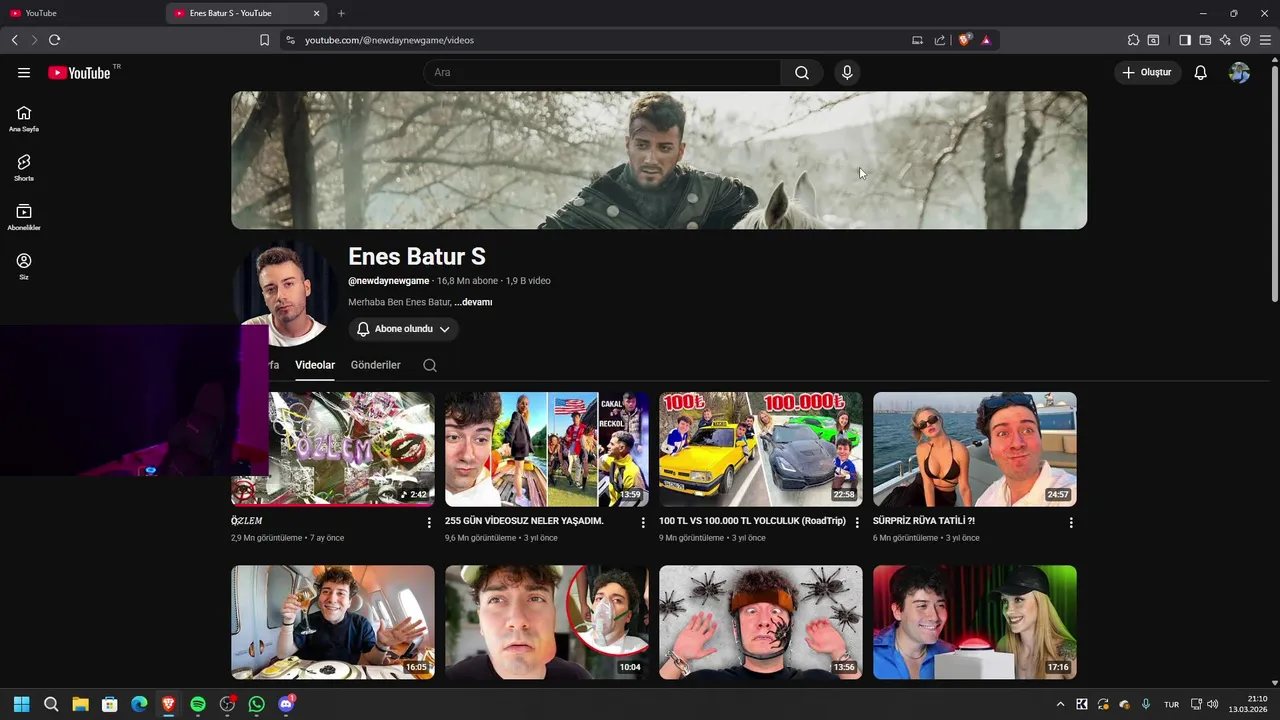Image resolution: width=1280 pixels, height=720 pixels.
Task: Go back in browser history
Action: pos(14,40)
